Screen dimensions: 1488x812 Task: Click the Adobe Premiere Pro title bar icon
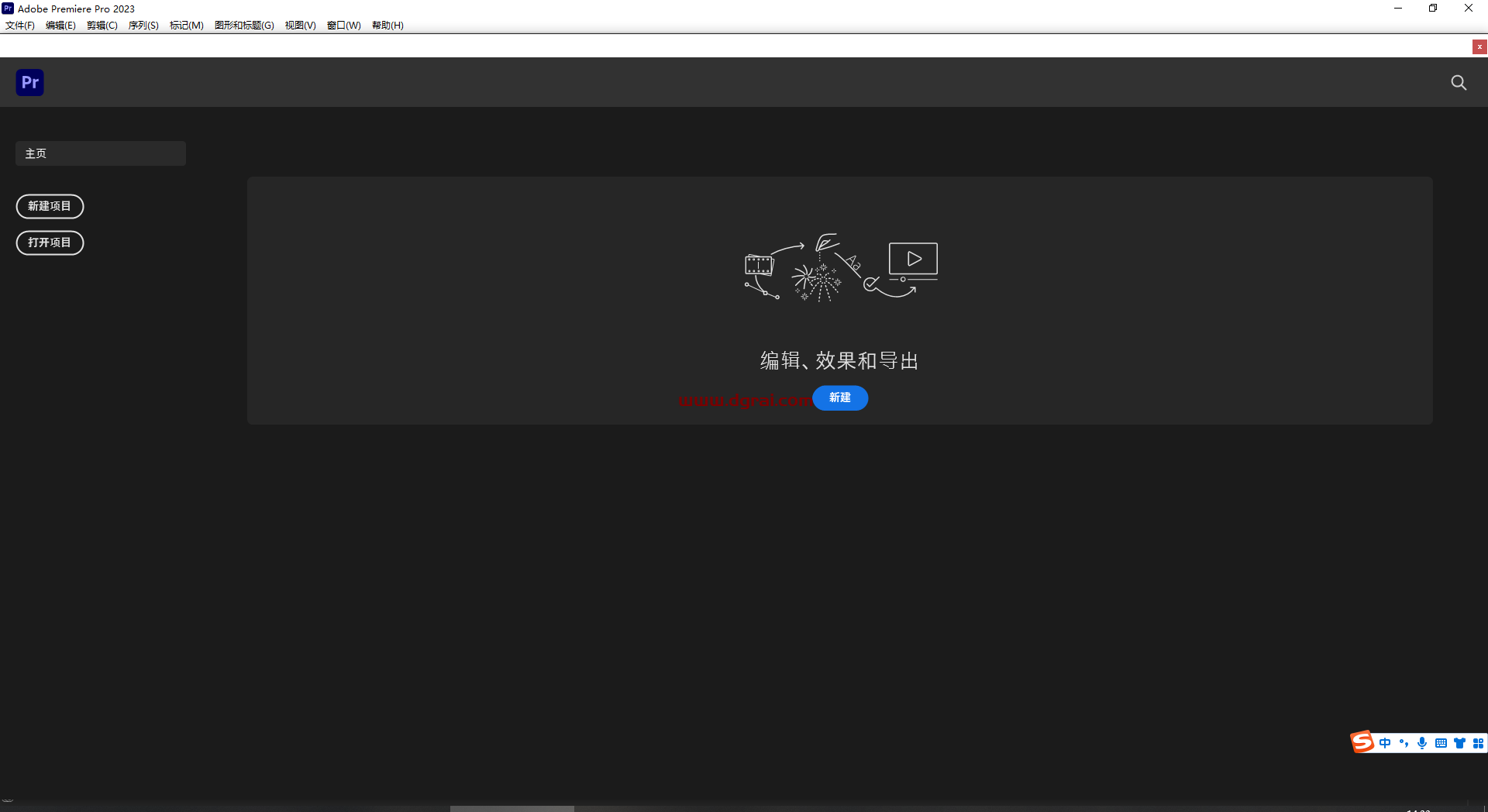click(8, 9)
